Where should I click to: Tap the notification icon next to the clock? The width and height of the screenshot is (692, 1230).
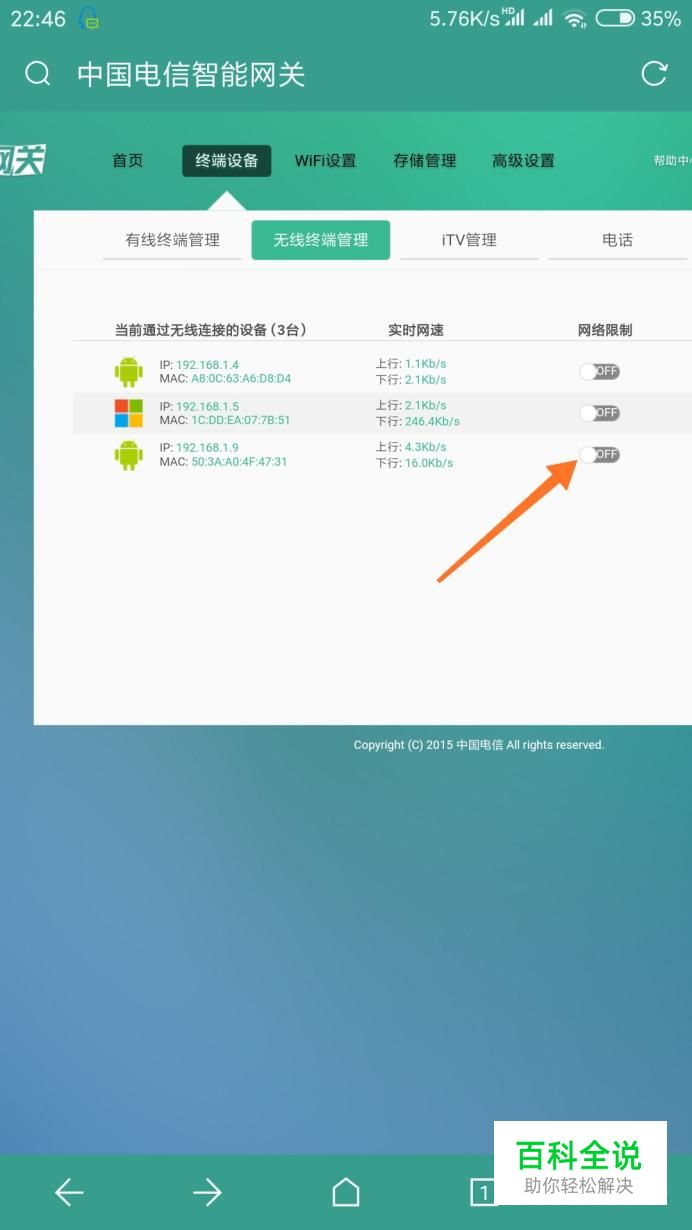[89, 18]
